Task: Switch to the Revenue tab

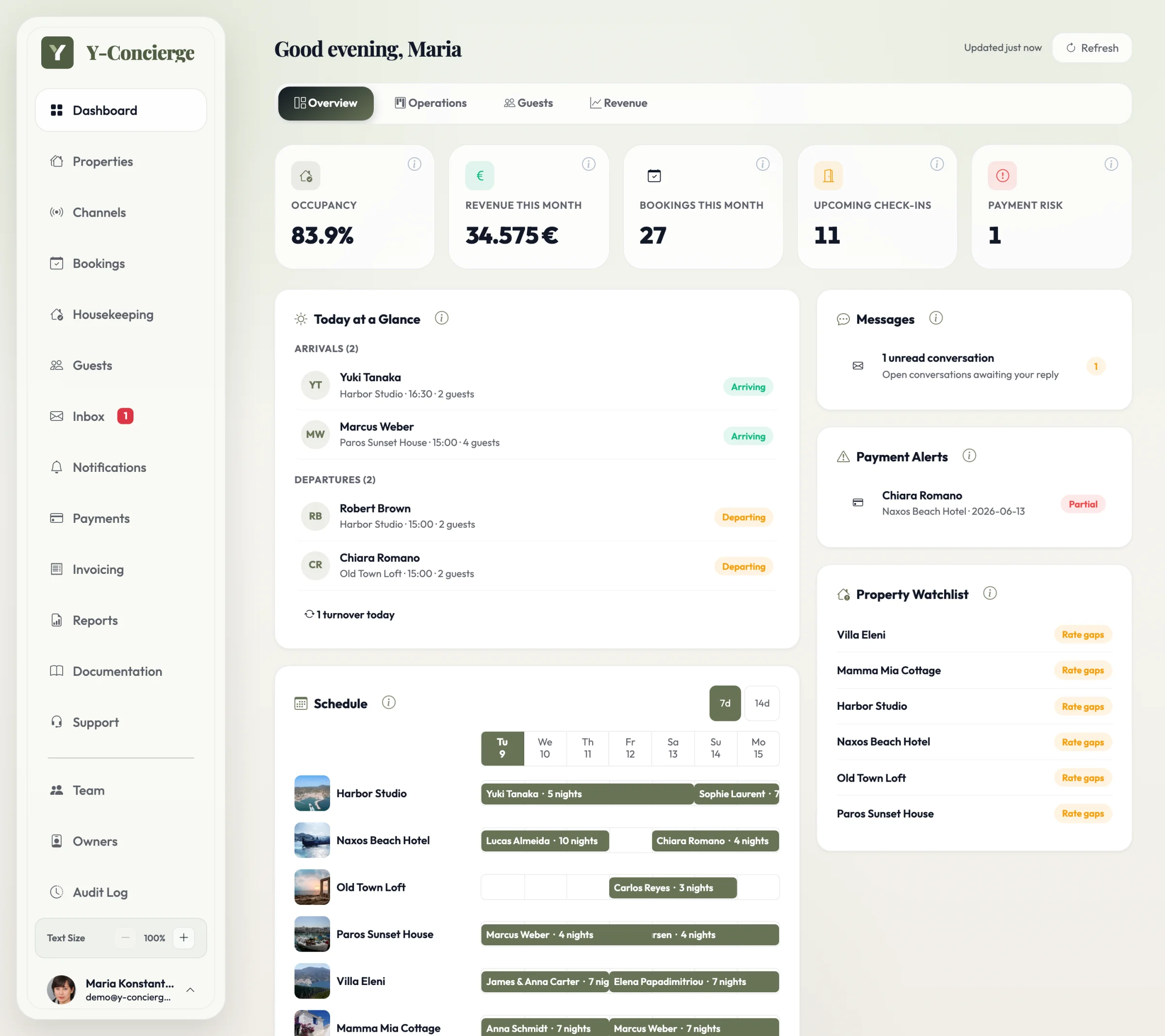Action: pos(618,103)
